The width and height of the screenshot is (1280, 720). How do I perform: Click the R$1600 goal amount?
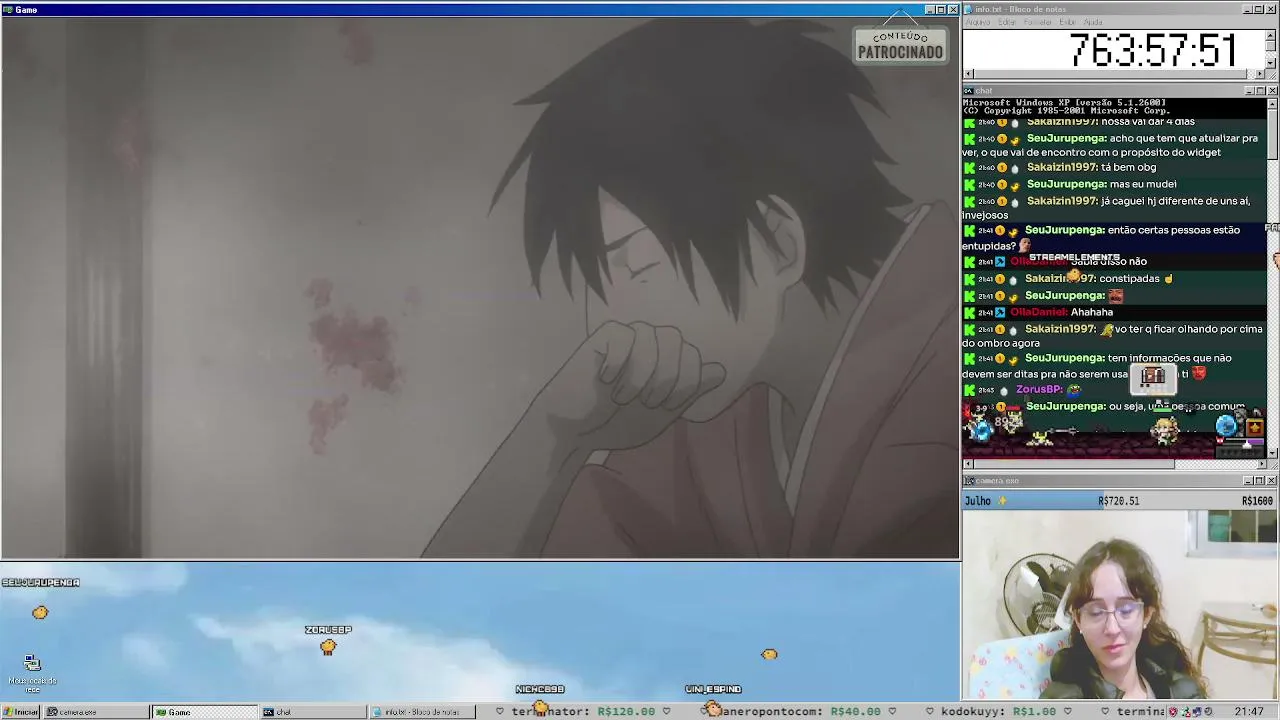(x=1257, y=501)
